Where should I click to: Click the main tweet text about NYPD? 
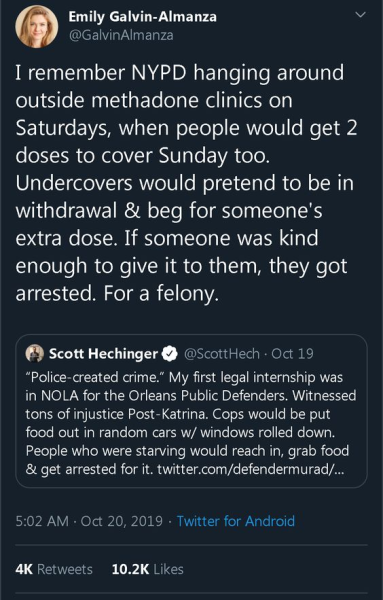click(x=187, y=183)
